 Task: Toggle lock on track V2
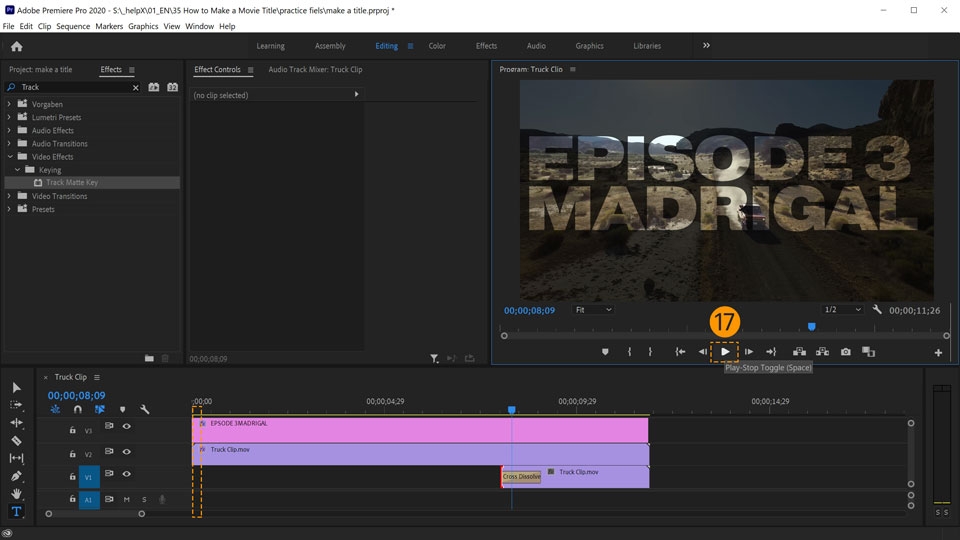tap(72, 454)
